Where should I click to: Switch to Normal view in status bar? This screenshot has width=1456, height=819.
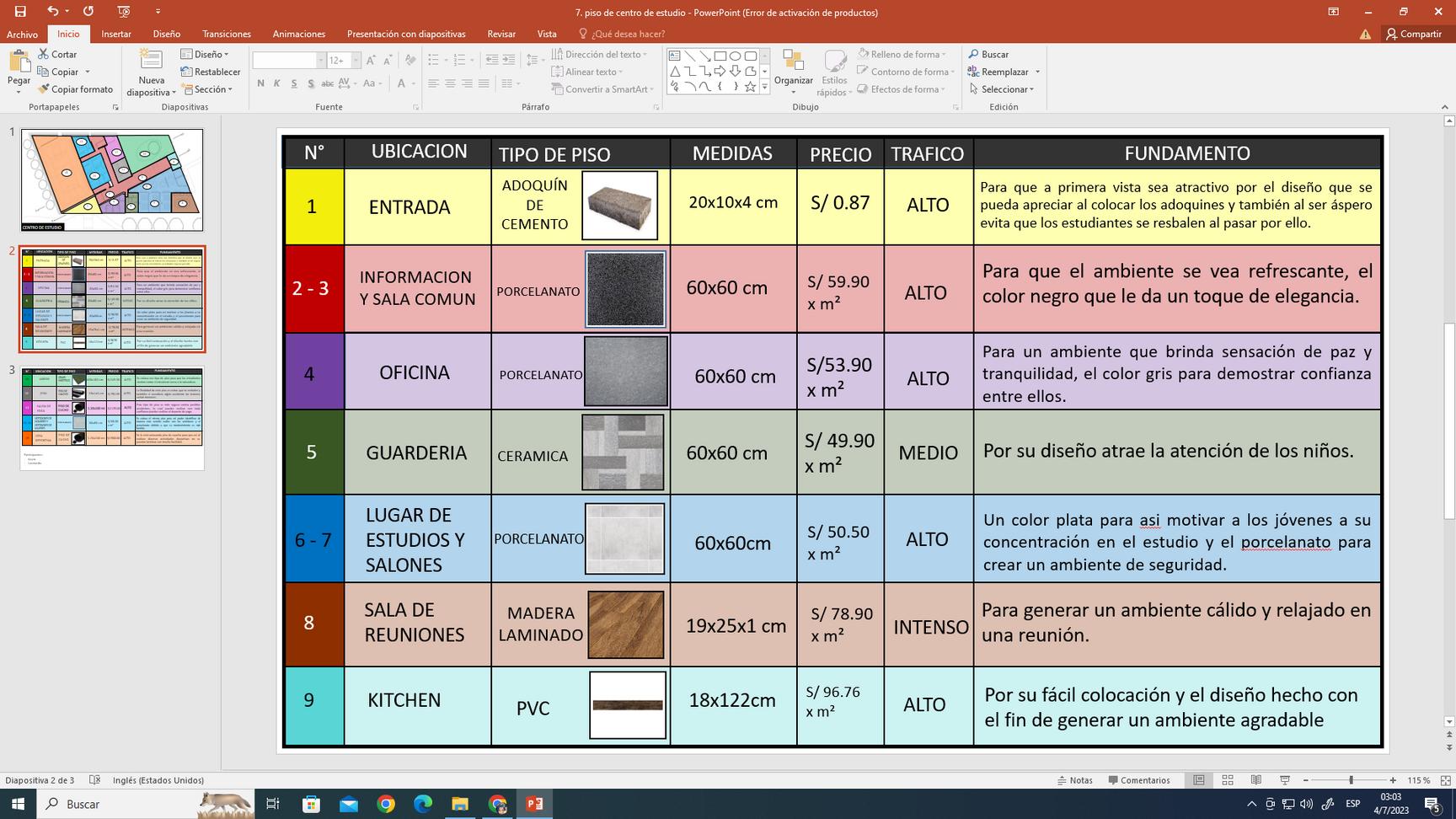tap(1198, 780)
